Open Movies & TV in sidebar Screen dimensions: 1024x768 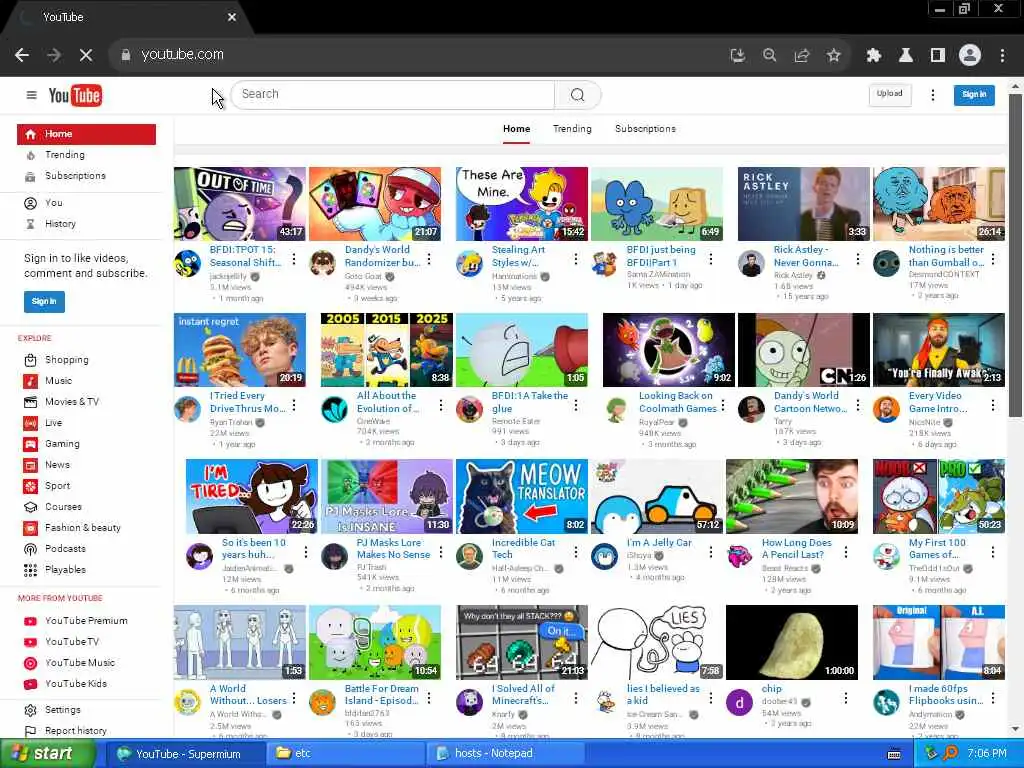point(86,402)
